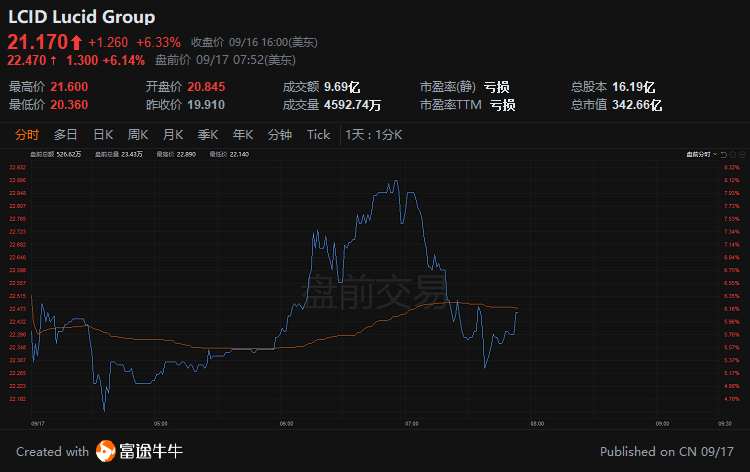Switch to the 年K chart tab
This screenshot has width=750, height=472.
click(243, 135)
